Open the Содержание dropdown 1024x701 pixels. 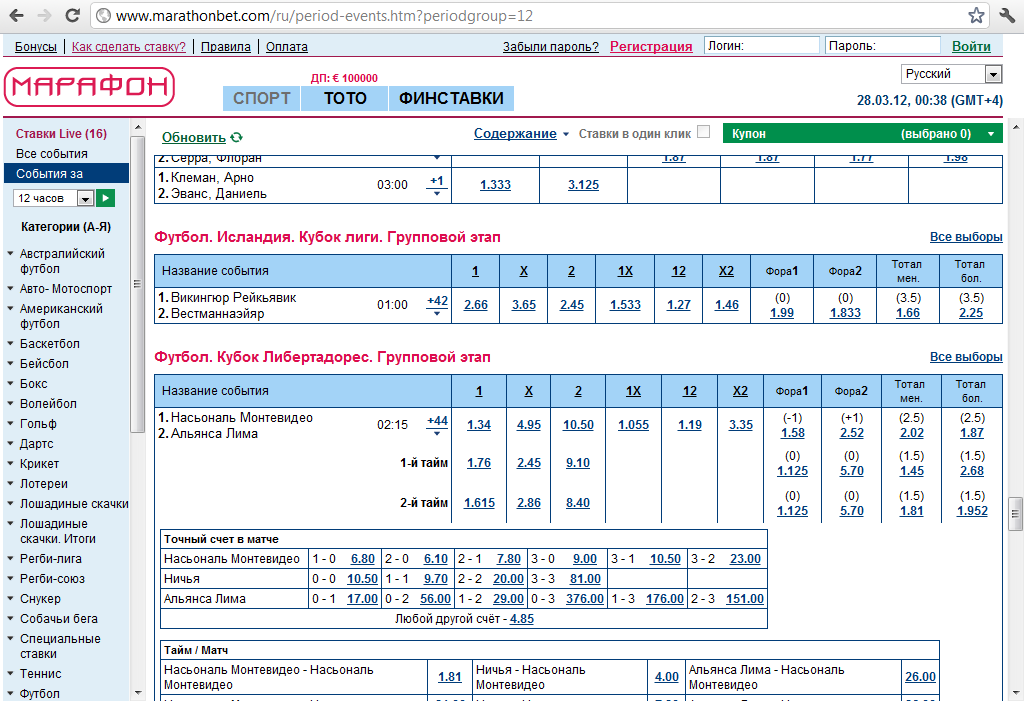pyautogui.click(x=521, y=133)
